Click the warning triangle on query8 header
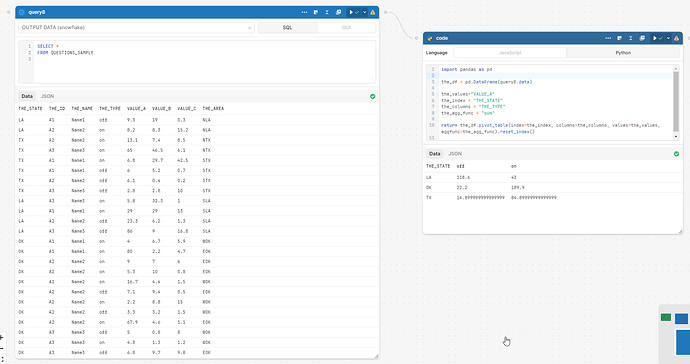This screenshot has height=364, width=690. click(x=373, y=12)
